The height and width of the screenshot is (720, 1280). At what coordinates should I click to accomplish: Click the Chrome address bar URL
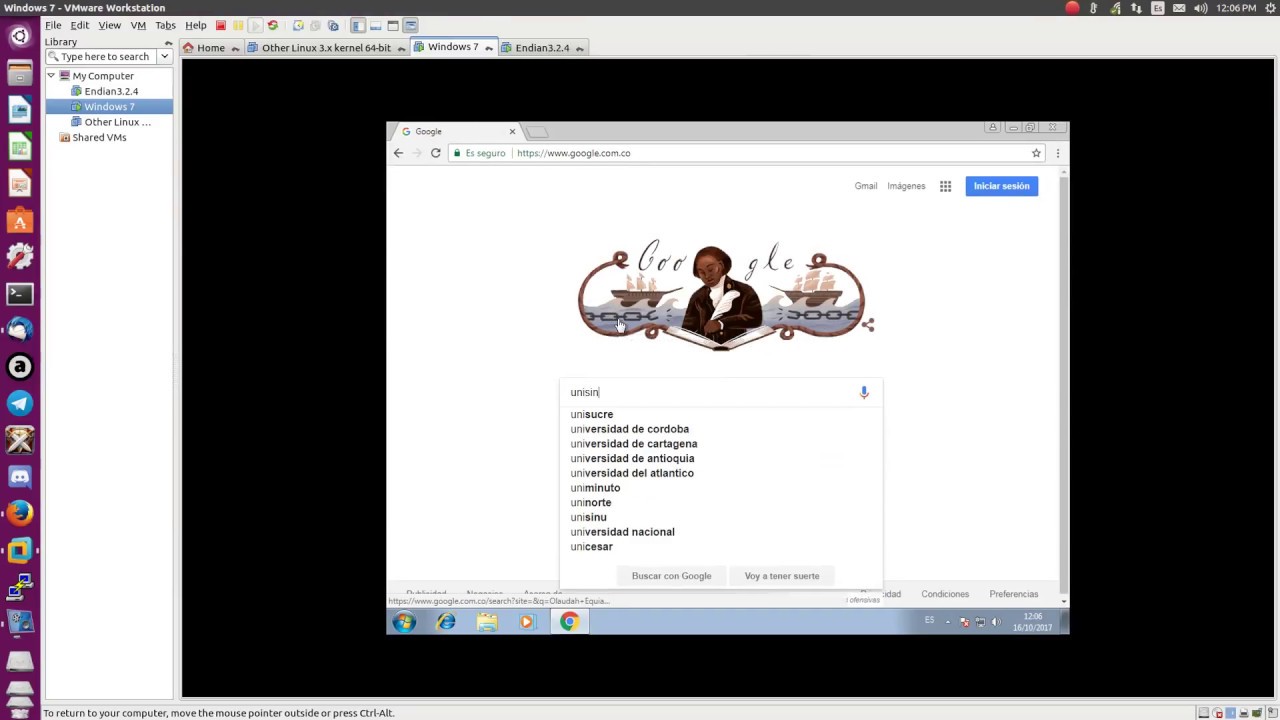click(573, 153)
